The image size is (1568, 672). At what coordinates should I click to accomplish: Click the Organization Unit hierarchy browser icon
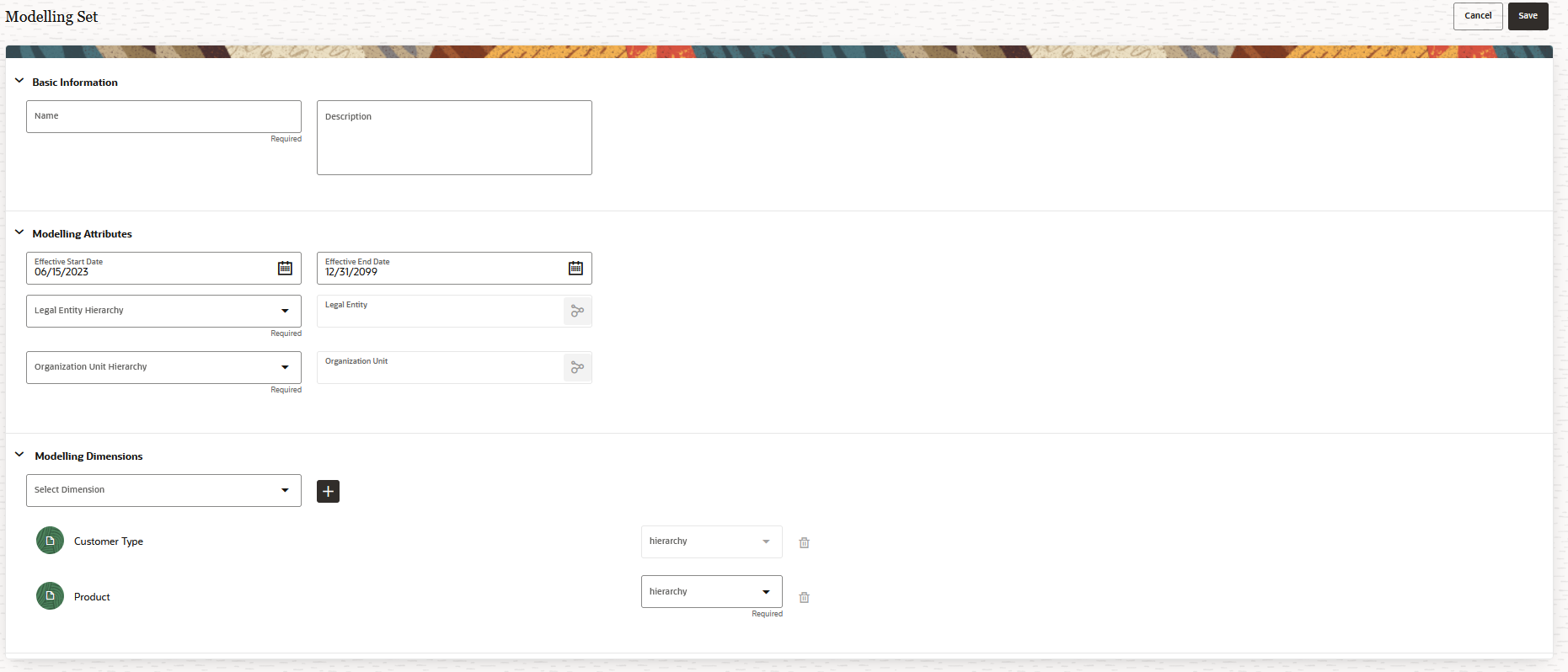pyautogui.click(x=577, y=368)
